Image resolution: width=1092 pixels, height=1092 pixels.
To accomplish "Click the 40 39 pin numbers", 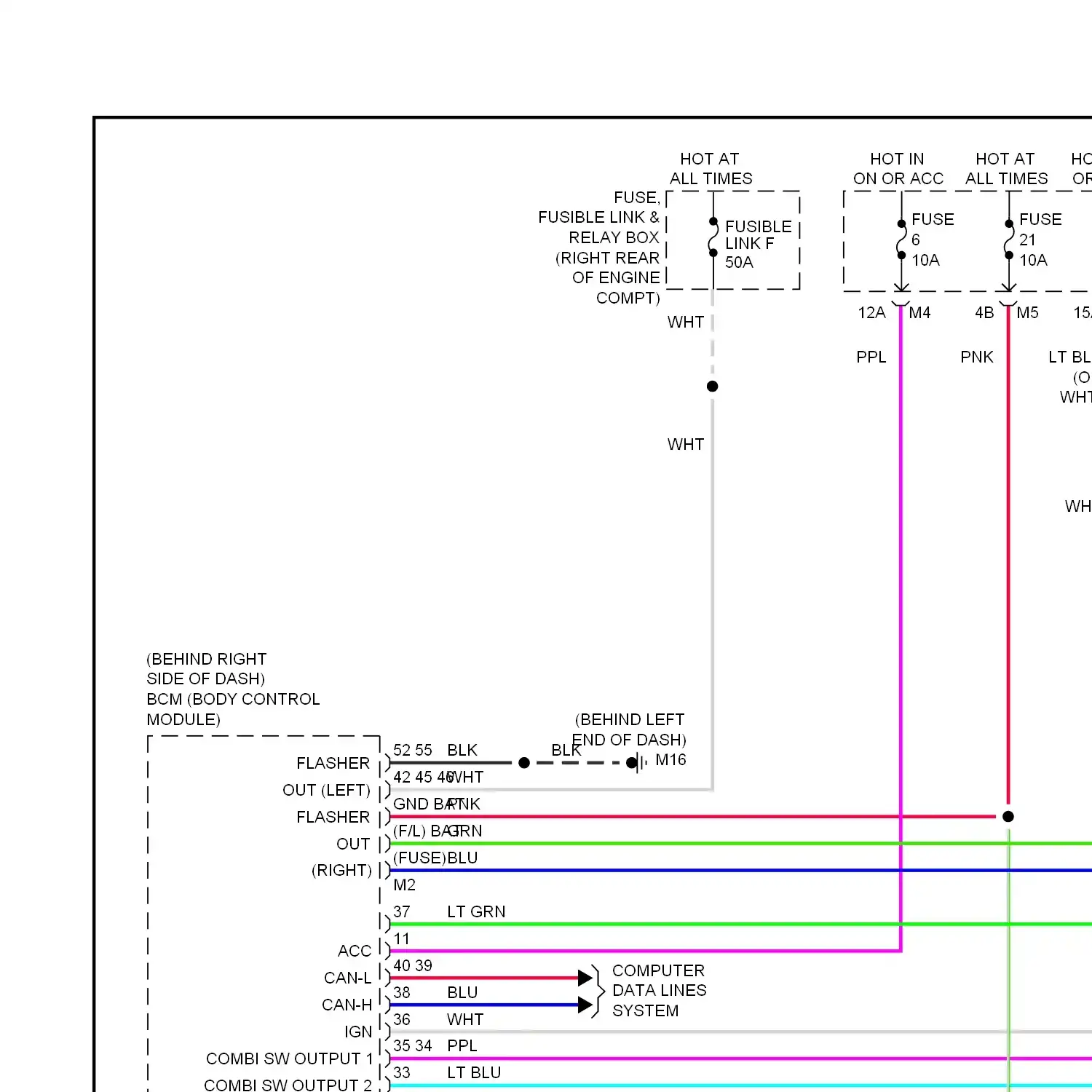I will pos(413,966).
